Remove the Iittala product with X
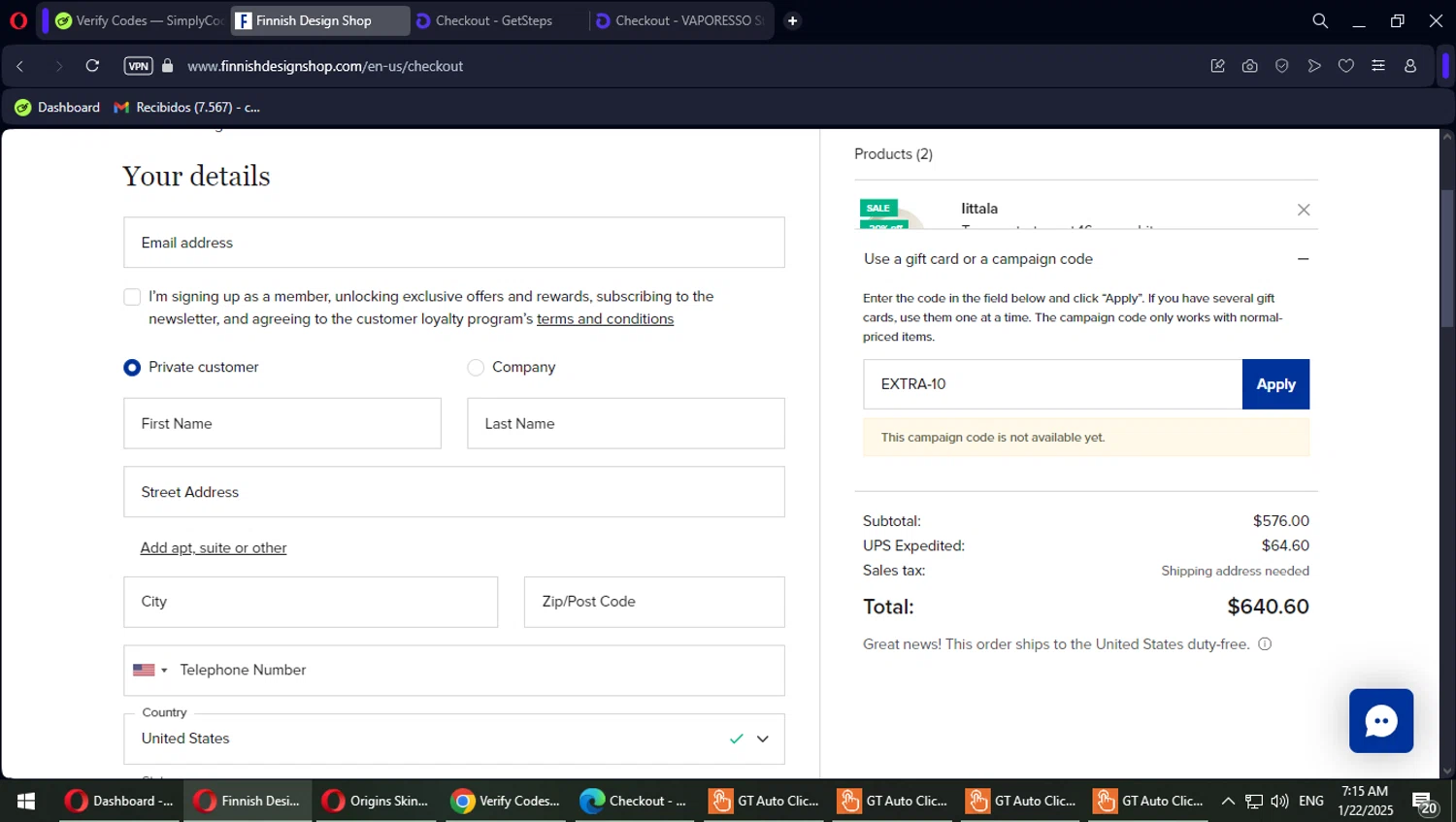The image size is (1456, 822). [1304, 210]
